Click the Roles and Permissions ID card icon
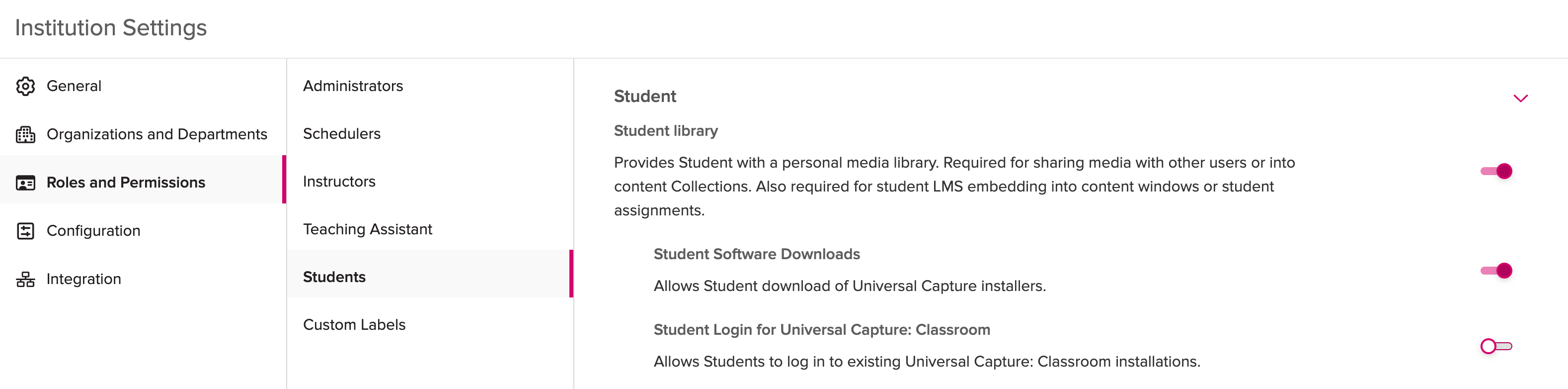Screen dimensions: 1568x389 [25, 182]
